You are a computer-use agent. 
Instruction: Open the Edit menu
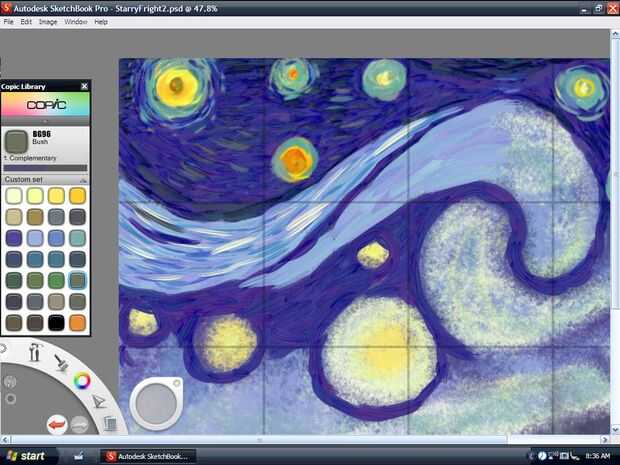coord(26,22)
